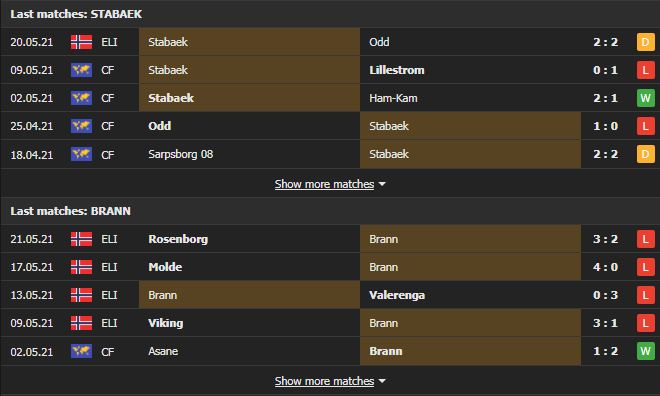This screenshot has width=660, height=396.
Task: Open the Odd vs Stabaek match on 25.04.21
Action: click(x=330, y=126)
